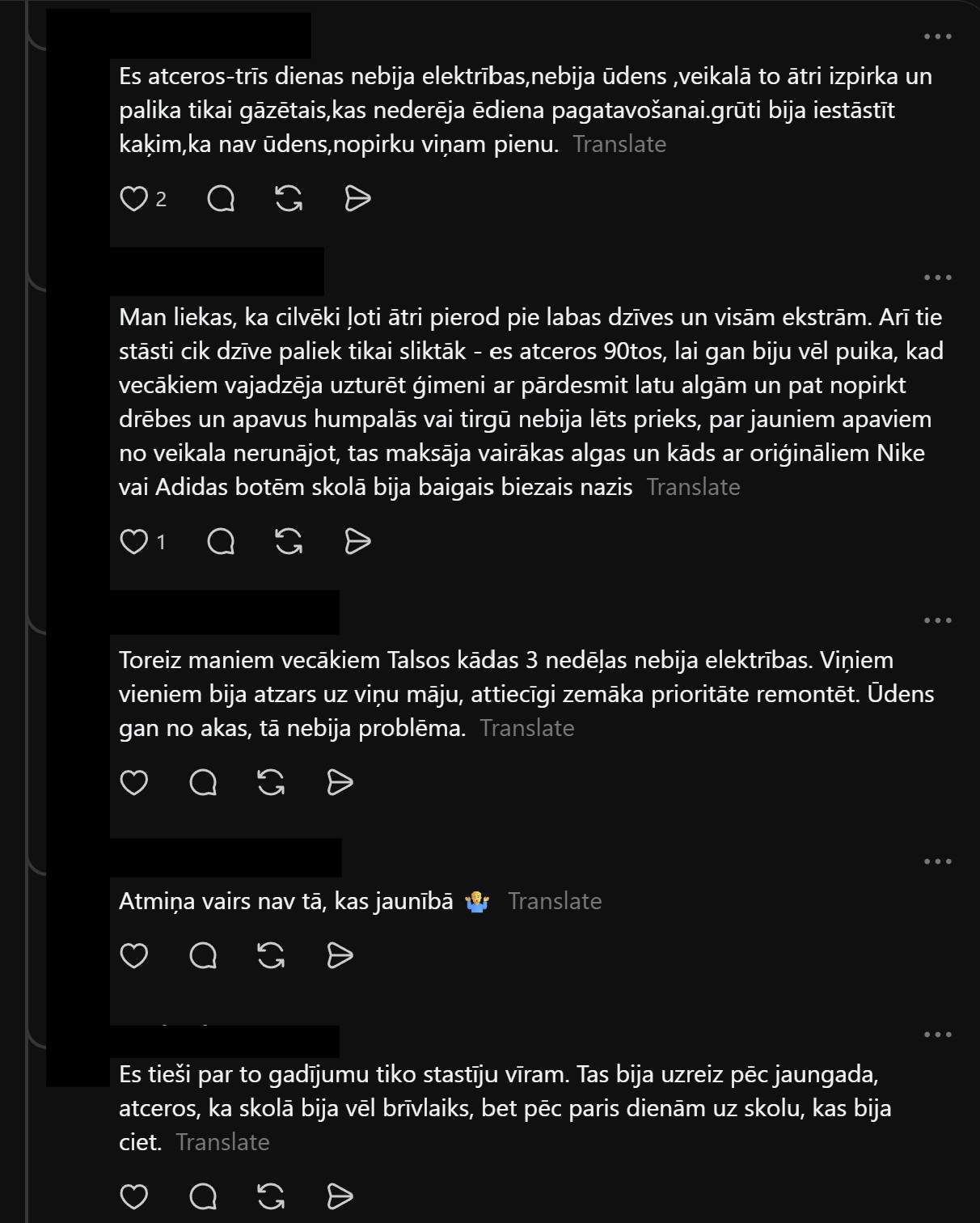
Task: Like the comment about three days without electricity
Action: coord(133,198)
